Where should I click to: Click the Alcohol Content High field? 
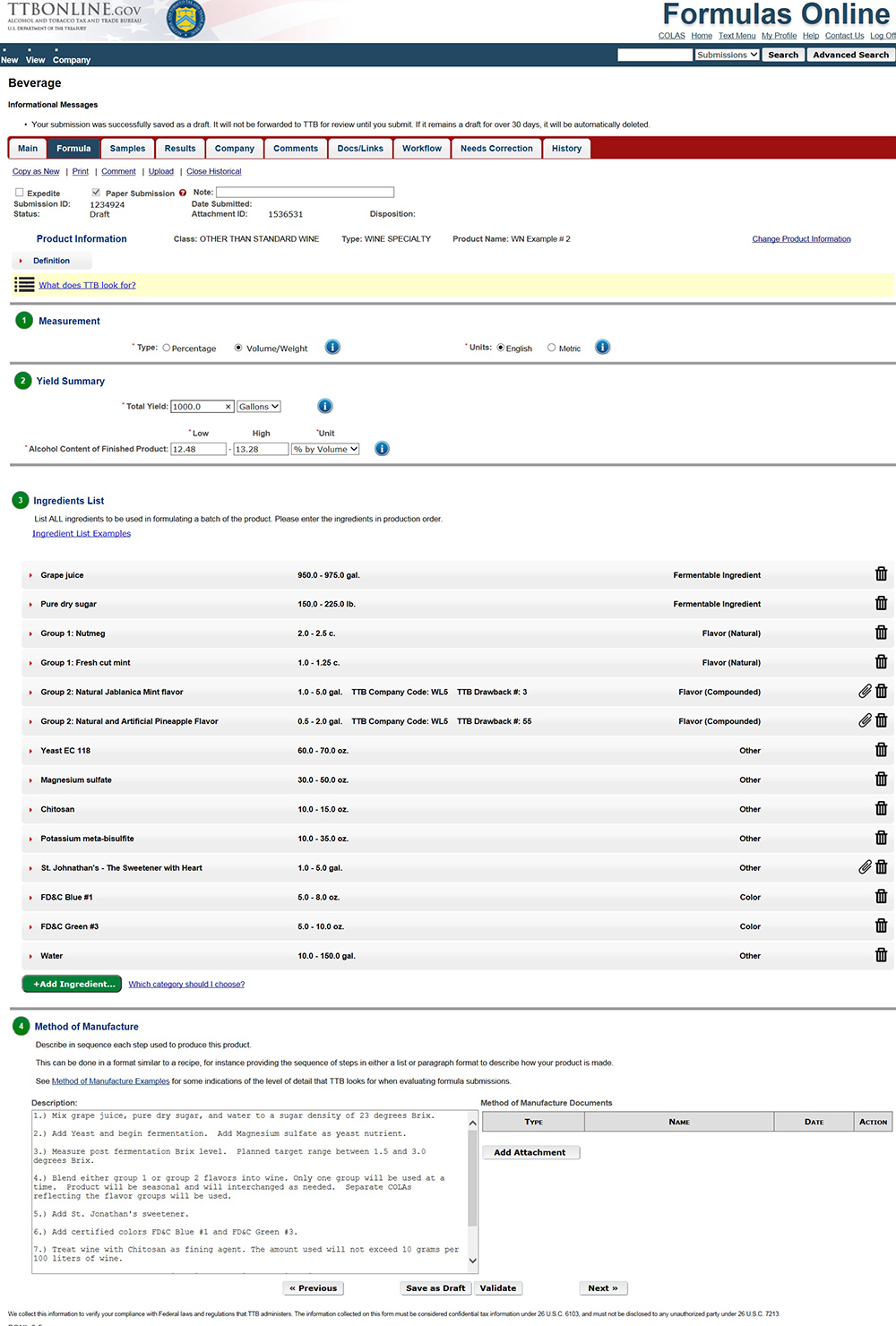click(x=261, y=449)
